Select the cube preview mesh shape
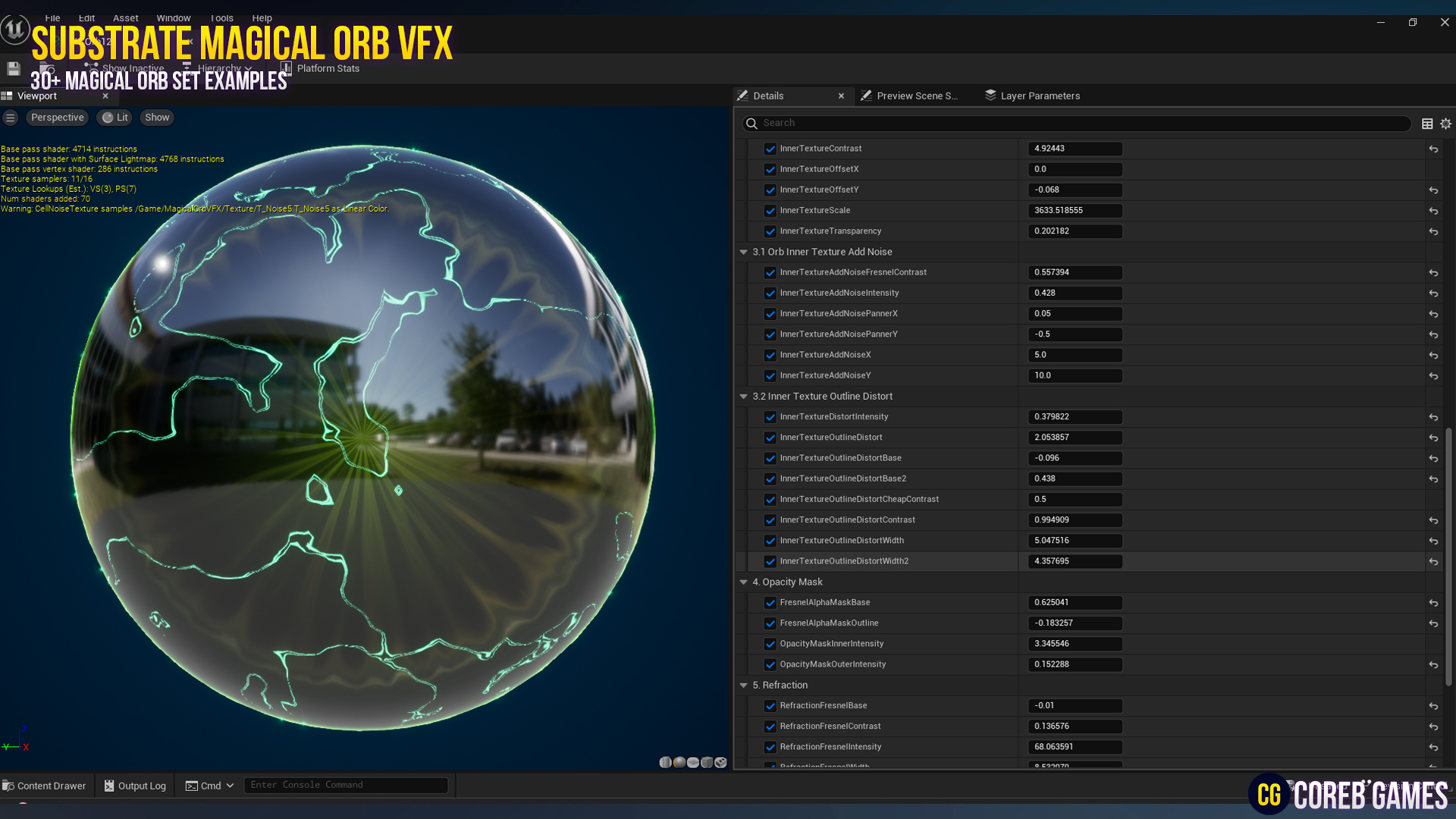Screen dimensions: 1456x819 [707, 762]
